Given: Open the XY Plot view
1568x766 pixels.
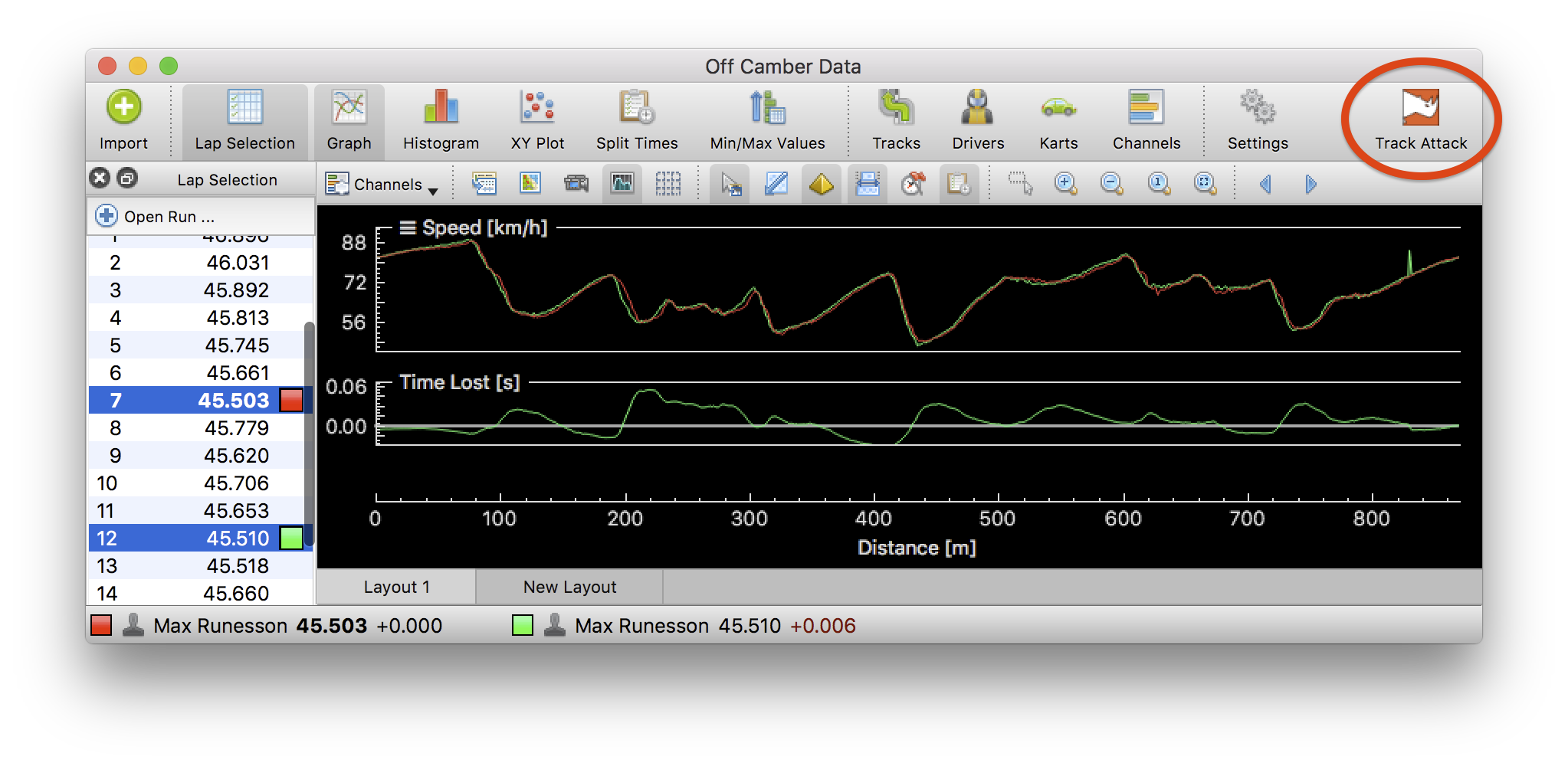Looking at the screenshot, I should [x=537, y=120].
